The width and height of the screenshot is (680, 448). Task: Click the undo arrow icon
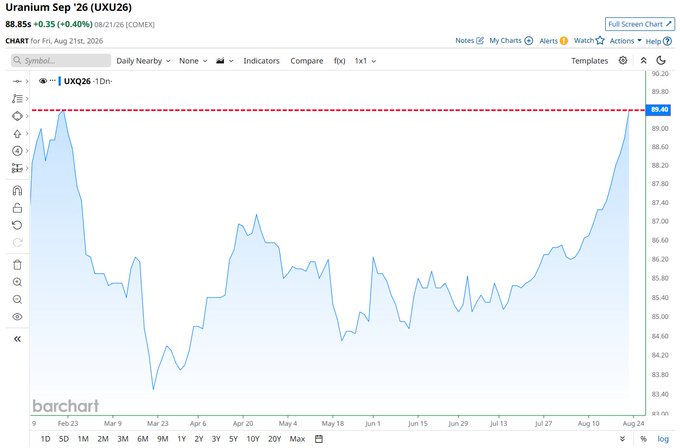click(x=17, y=225)
